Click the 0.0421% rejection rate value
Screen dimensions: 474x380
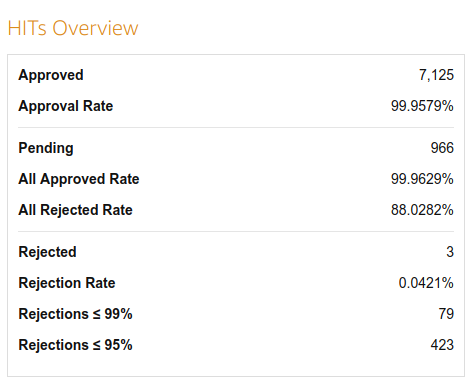pyautogui.click(x=426, y=283)
